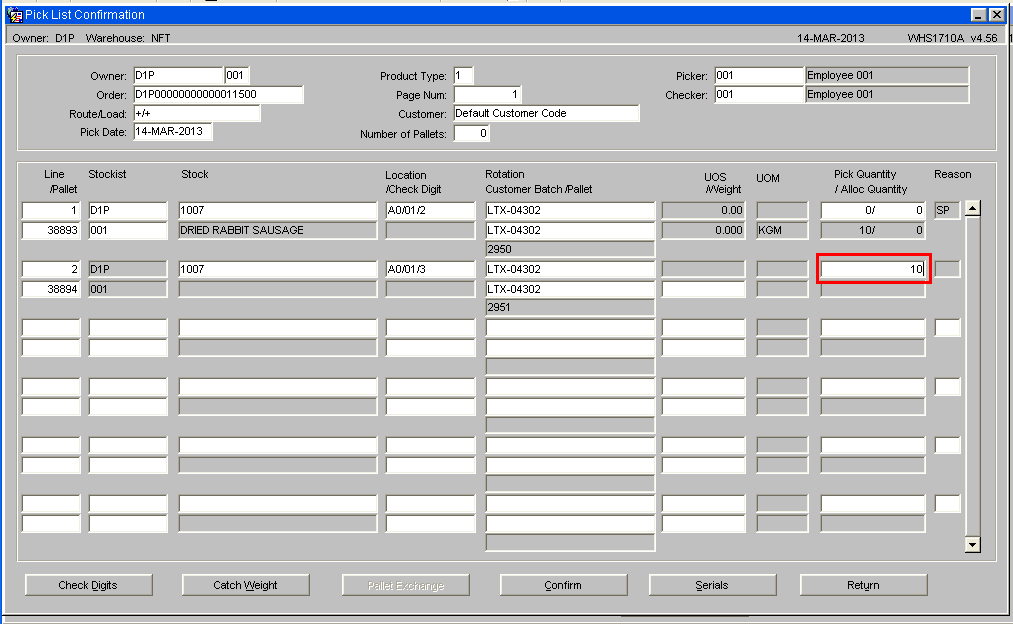The image size is (1013, 624).
Task: Click the Pick List Confirmation title bar icon
Action: click(x=14, y=15)
